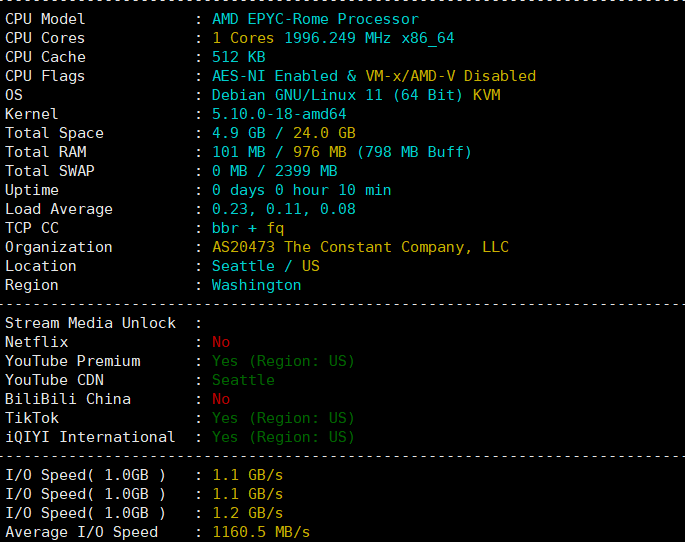
Task: Select the 'CPU Model' label
Action: coord(45,19)
